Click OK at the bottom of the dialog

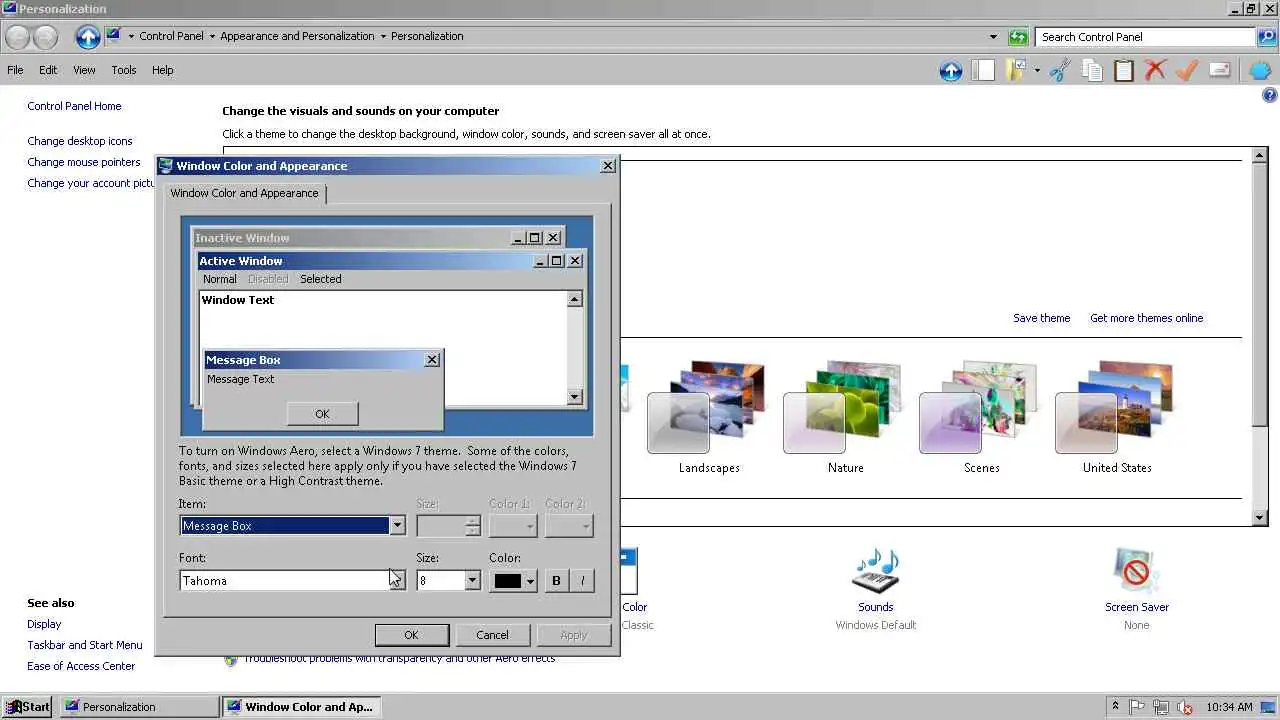click(411, 635)
